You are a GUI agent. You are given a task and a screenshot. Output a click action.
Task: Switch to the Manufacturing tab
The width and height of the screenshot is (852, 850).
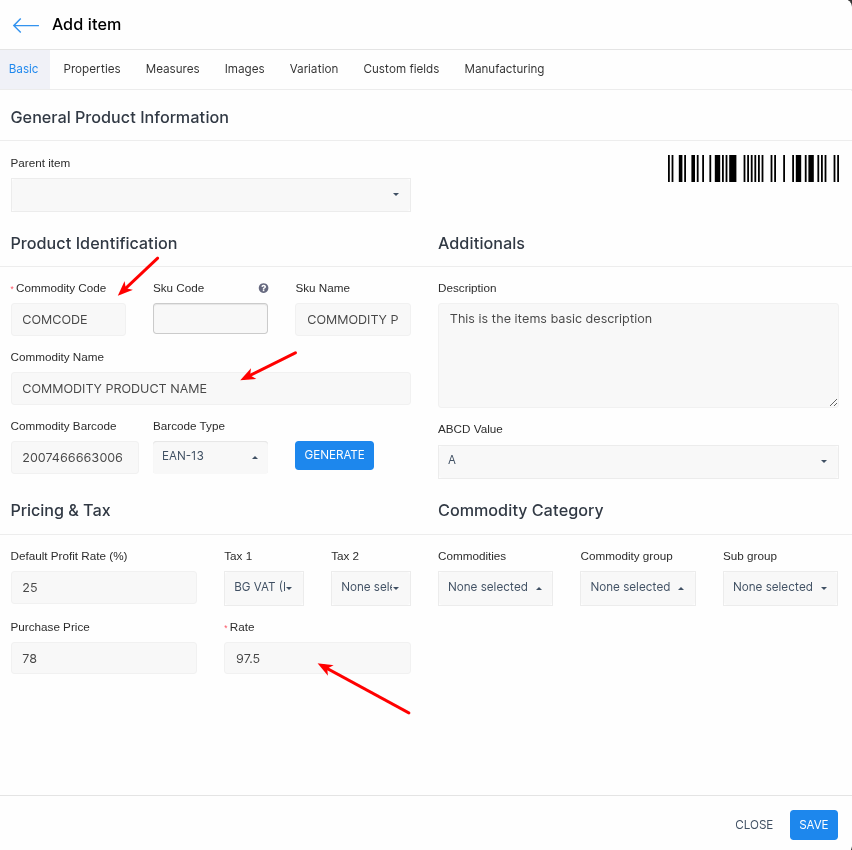click(x=504, y=69)
